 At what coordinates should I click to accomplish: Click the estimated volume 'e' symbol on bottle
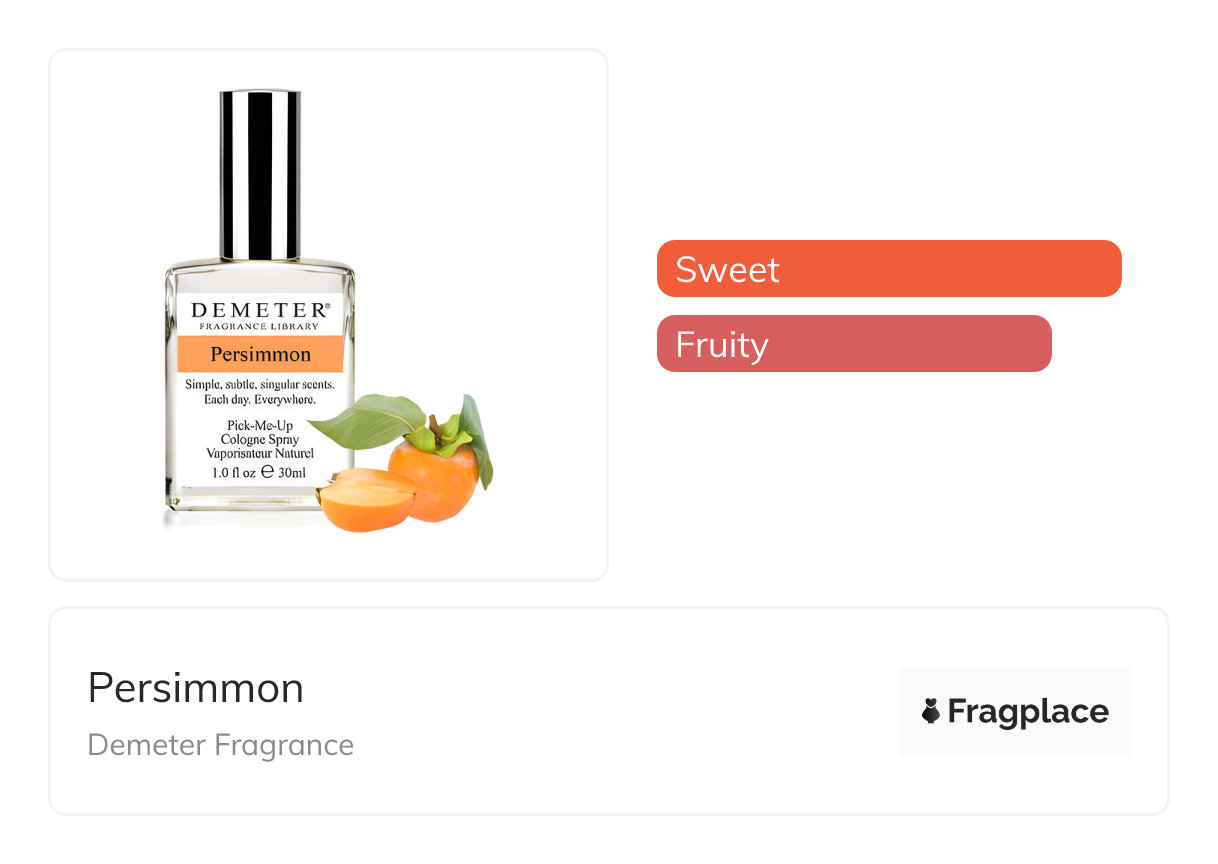click(267, 473)
